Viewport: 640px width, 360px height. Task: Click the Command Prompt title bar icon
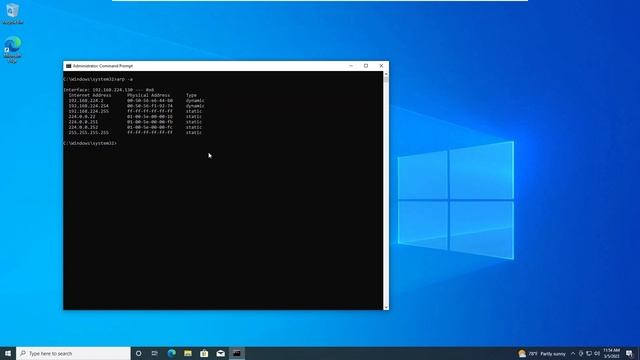[x=69, y=66]
